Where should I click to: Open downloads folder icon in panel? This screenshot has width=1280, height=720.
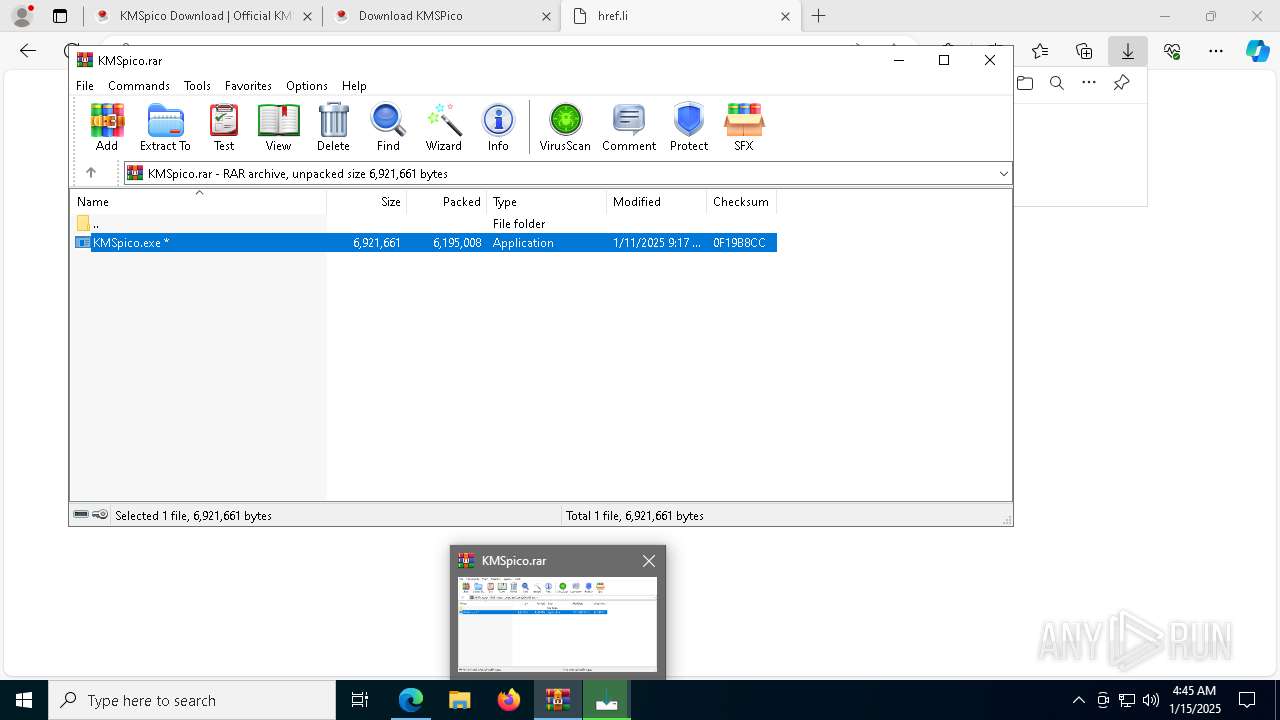(1025, 83)
